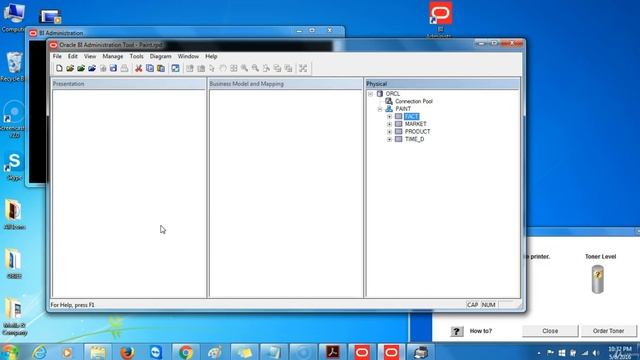Image resolution: width=640 pixels, height=360 pixels.
Task: Click the greyed pointer Select tool icon
Action: pyautogui.click(x=212, y=68)
